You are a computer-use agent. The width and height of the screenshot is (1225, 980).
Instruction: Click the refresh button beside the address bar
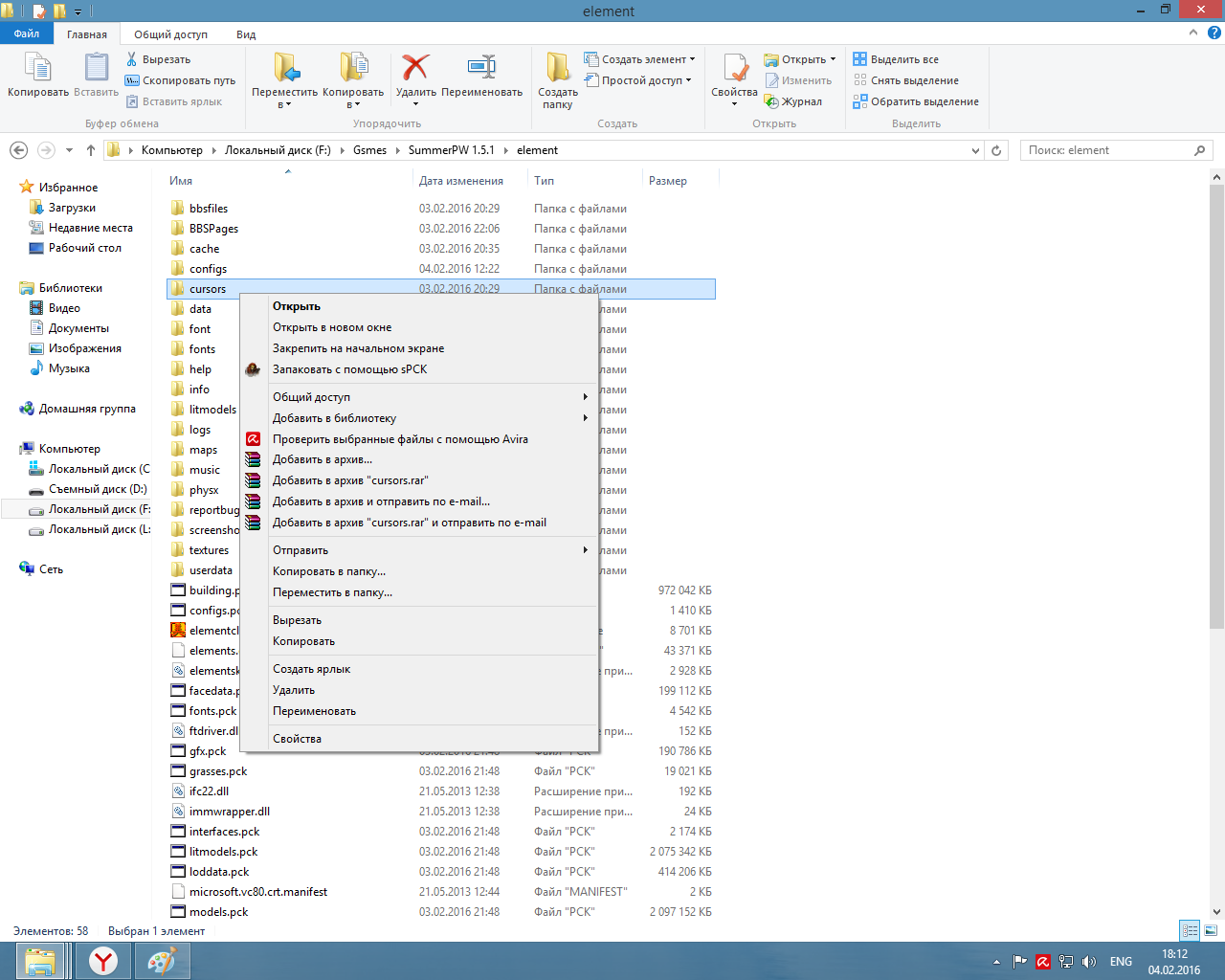pyautogui.click(x=996, y=150)
